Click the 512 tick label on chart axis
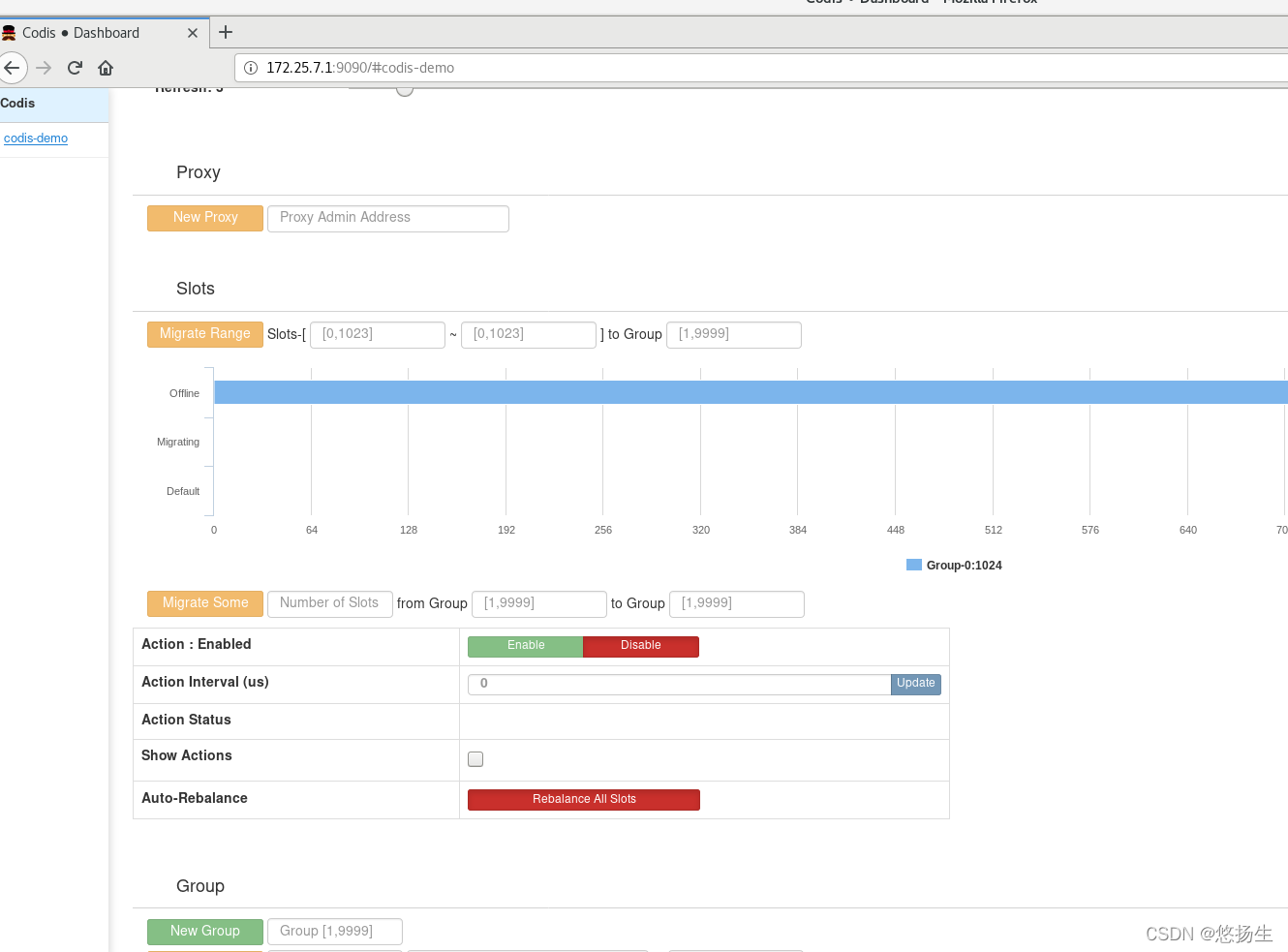Image resolution: width=1288 pixels, height=952 pixels. [x=994, y=530]
